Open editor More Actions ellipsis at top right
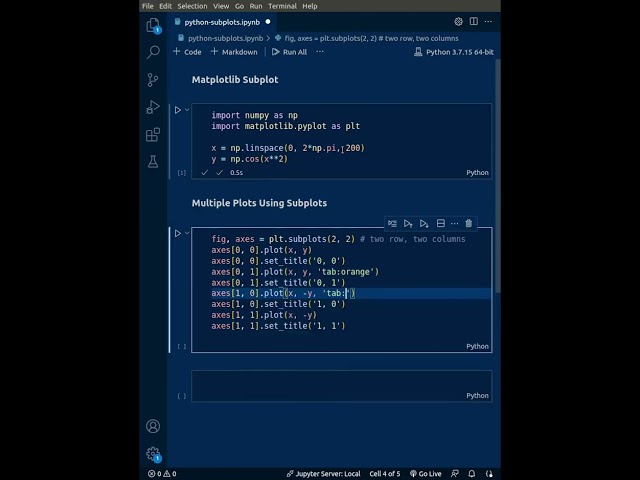 click(x=488, y=21)
